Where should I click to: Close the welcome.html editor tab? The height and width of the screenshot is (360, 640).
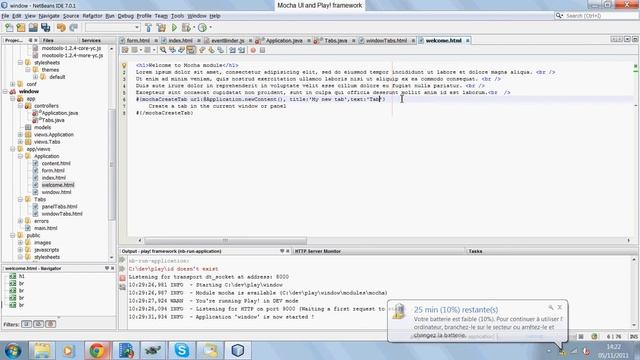pos(468,40)
